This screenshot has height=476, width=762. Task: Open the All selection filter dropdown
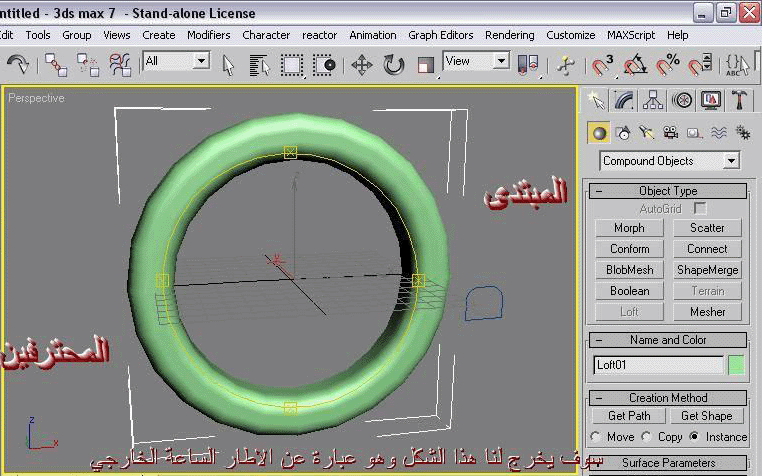201,61
